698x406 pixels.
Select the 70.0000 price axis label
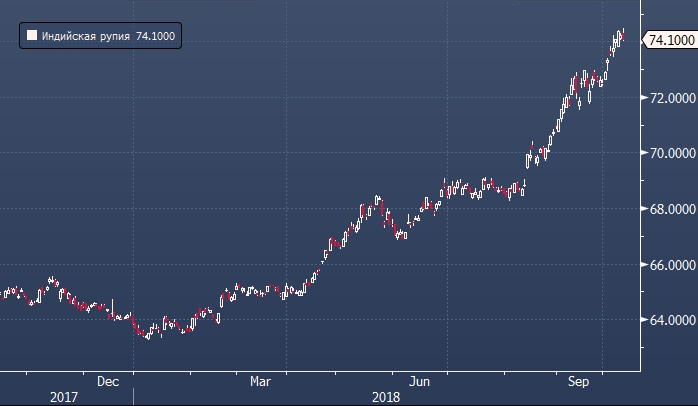pos(670,154)
